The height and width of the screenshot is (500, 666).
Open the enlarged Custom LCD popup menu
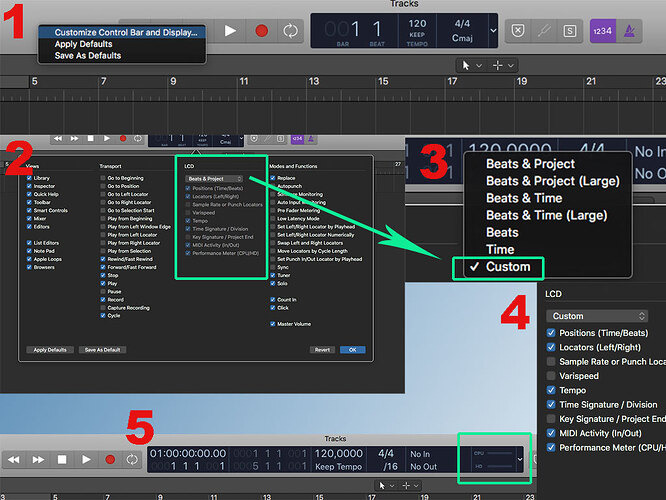coord(597,316)
